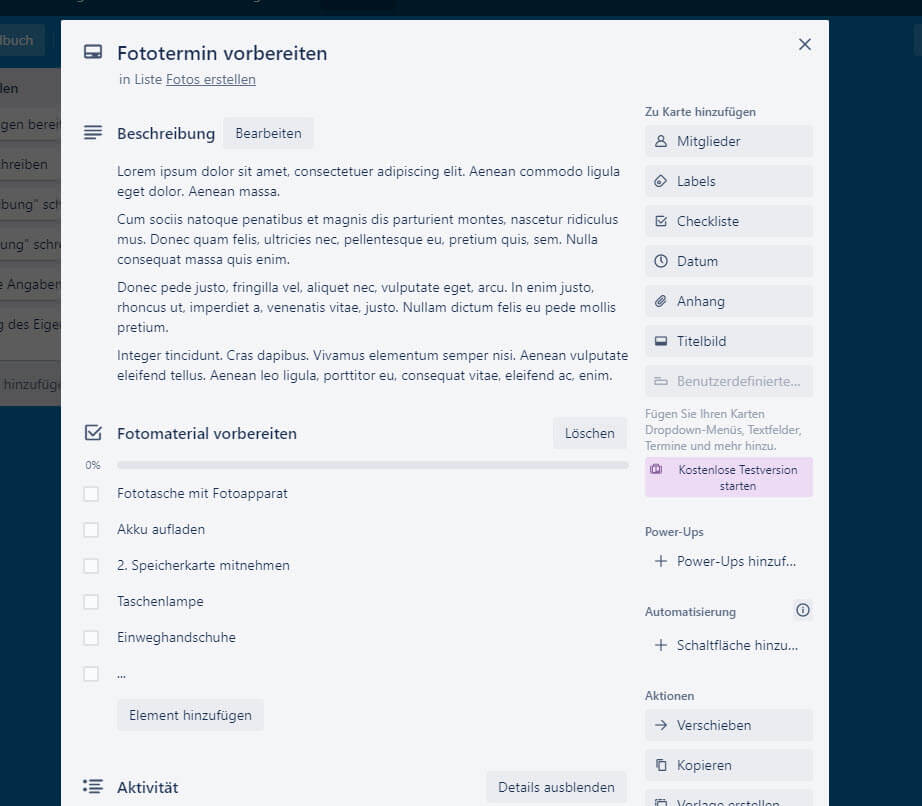The width and height of the screenshot is (922, 806).
Task: Tick the 'Akku aufladen' checkbox
Action: click(91, 530)
